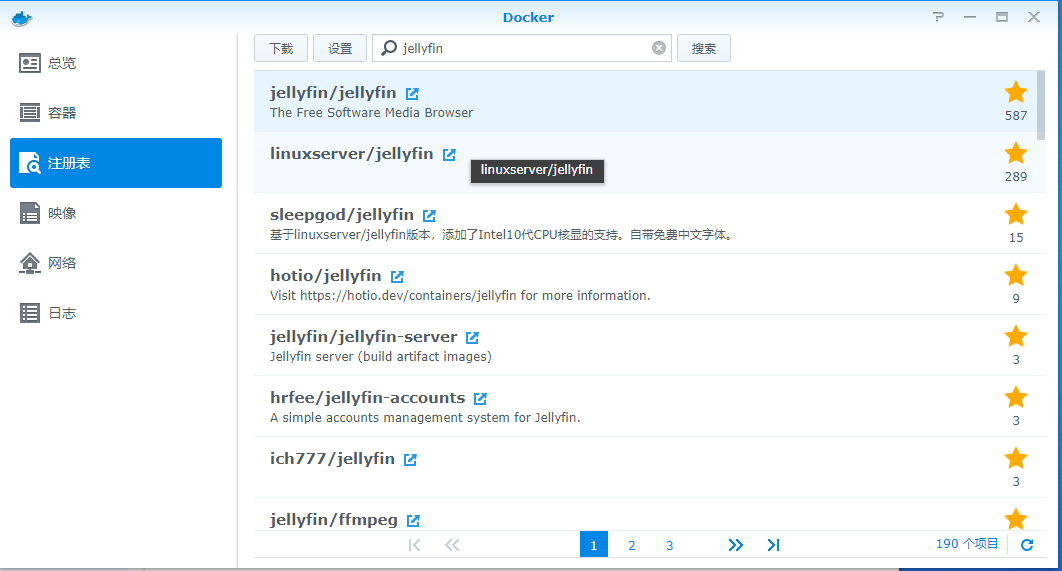The height and width of the screenshot is (571, 1062).
Task: Clear the jellyfin search text
Action: [659, 48]
